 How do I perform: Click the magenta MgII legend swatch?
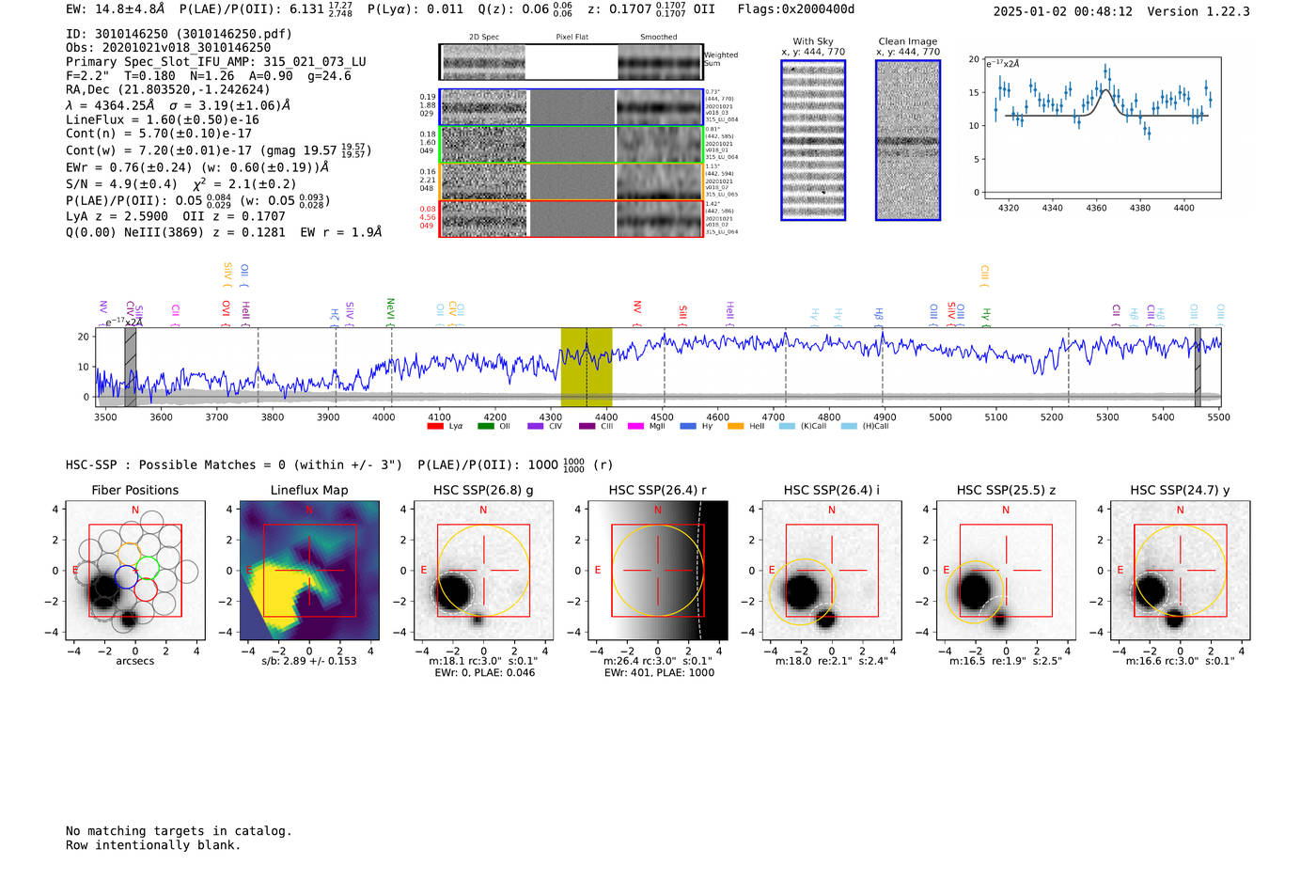[x=636, y=426]
